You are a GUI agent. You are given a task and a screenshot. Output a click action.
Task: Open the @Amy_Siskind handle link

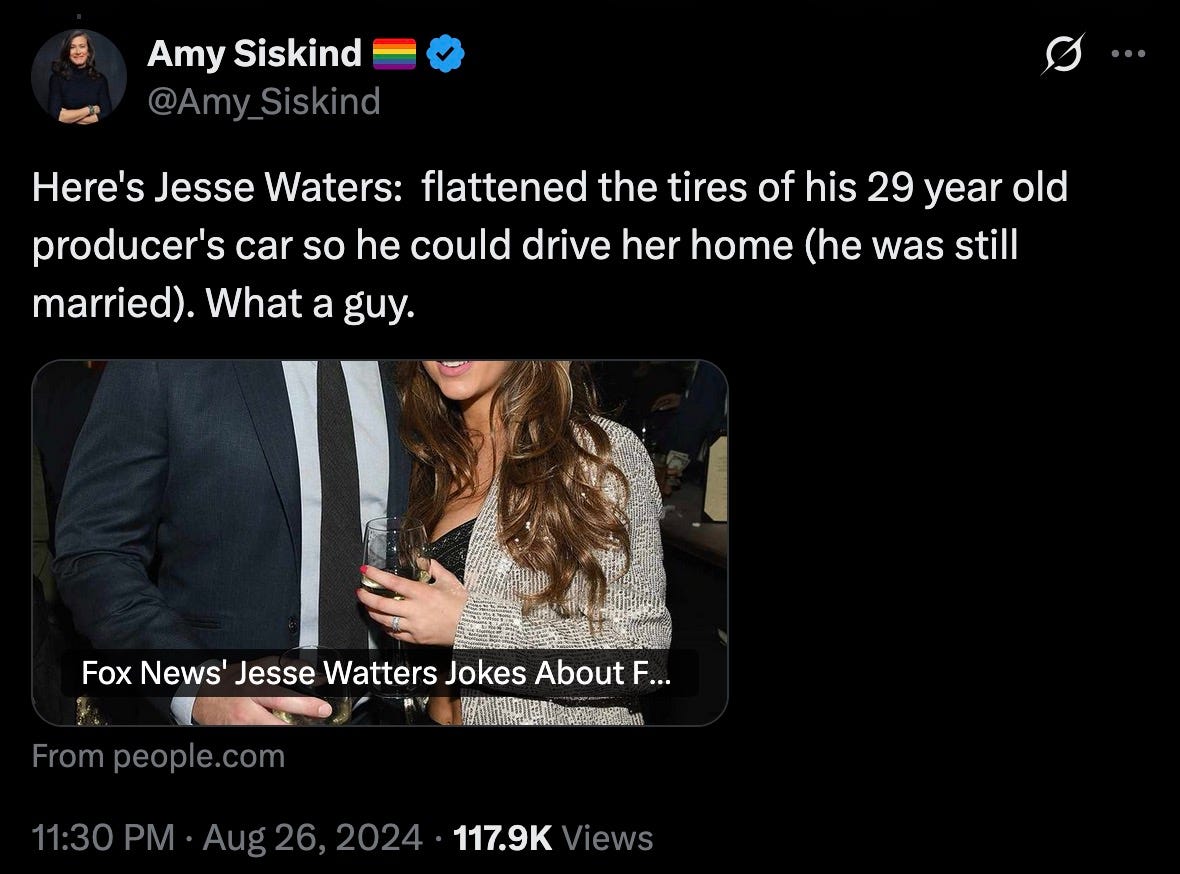pyautogui.click(x=264, y=102)
